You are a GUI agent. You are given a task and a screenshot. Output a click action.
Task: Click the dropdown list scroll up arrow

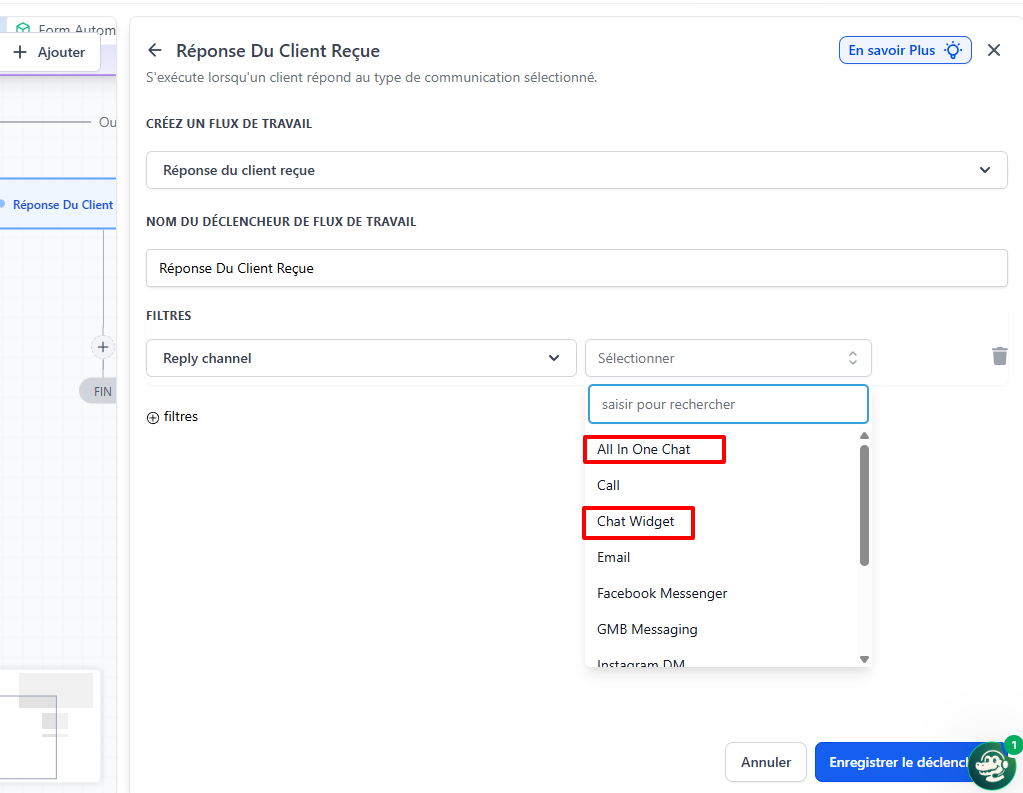click(864, 435)
